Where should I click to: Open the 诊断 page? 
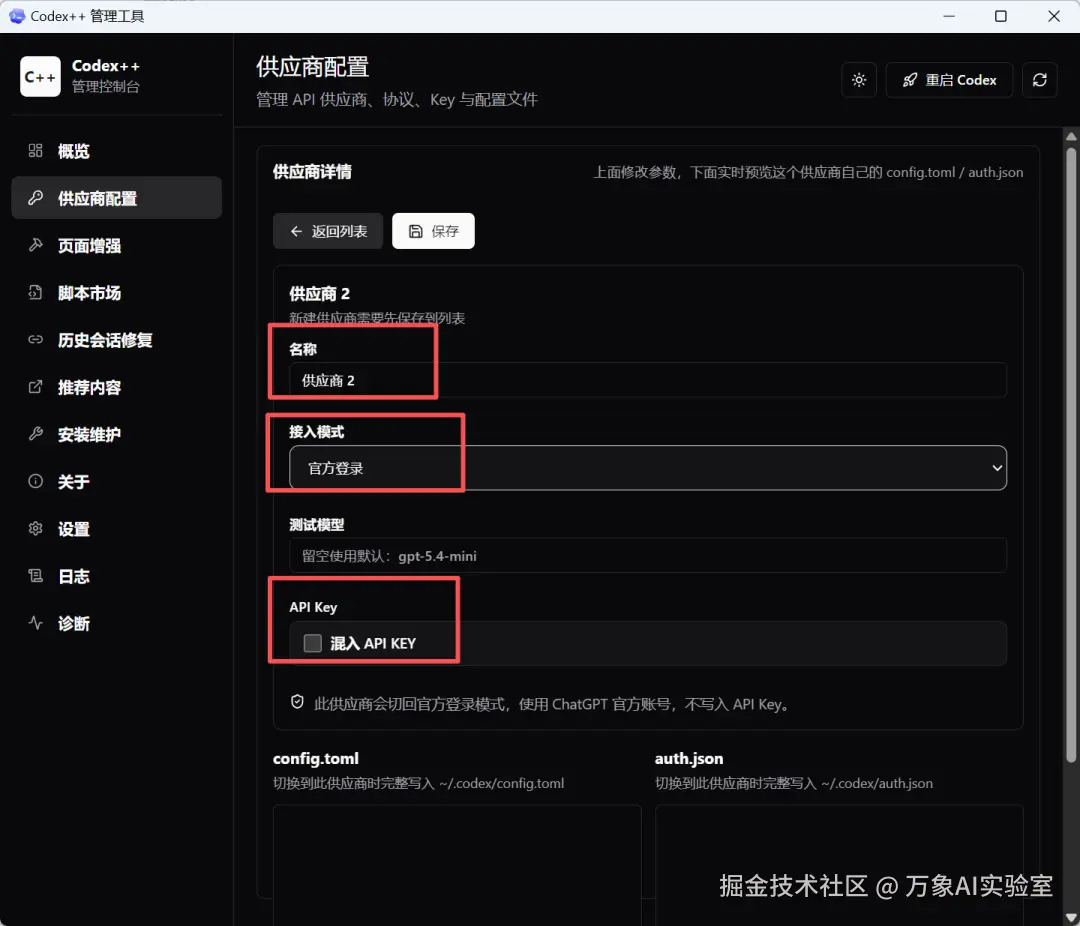116,623
